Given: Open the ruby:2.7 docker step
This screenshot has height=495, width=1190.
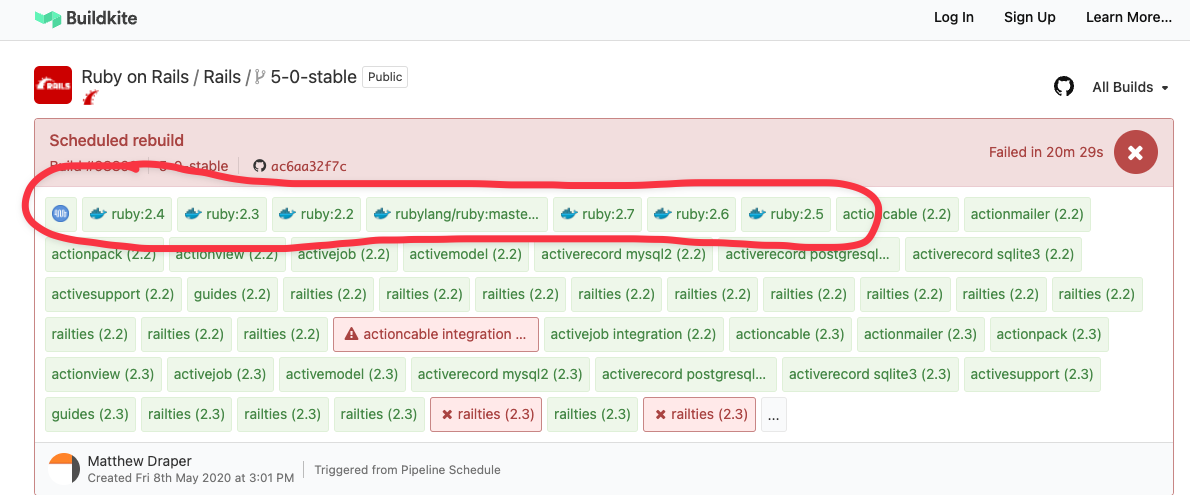Looking at the screenshot, I should 598,214.
